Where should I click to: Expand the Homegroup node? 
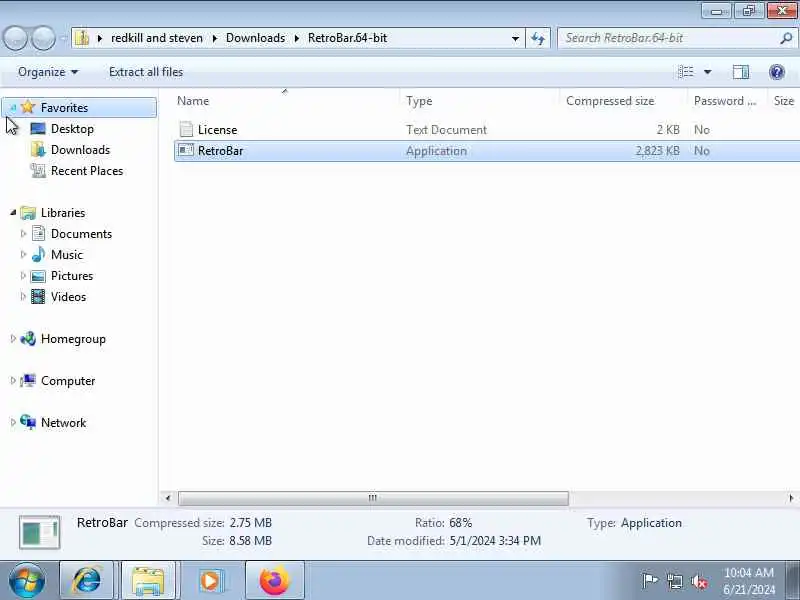pos(13,339)
